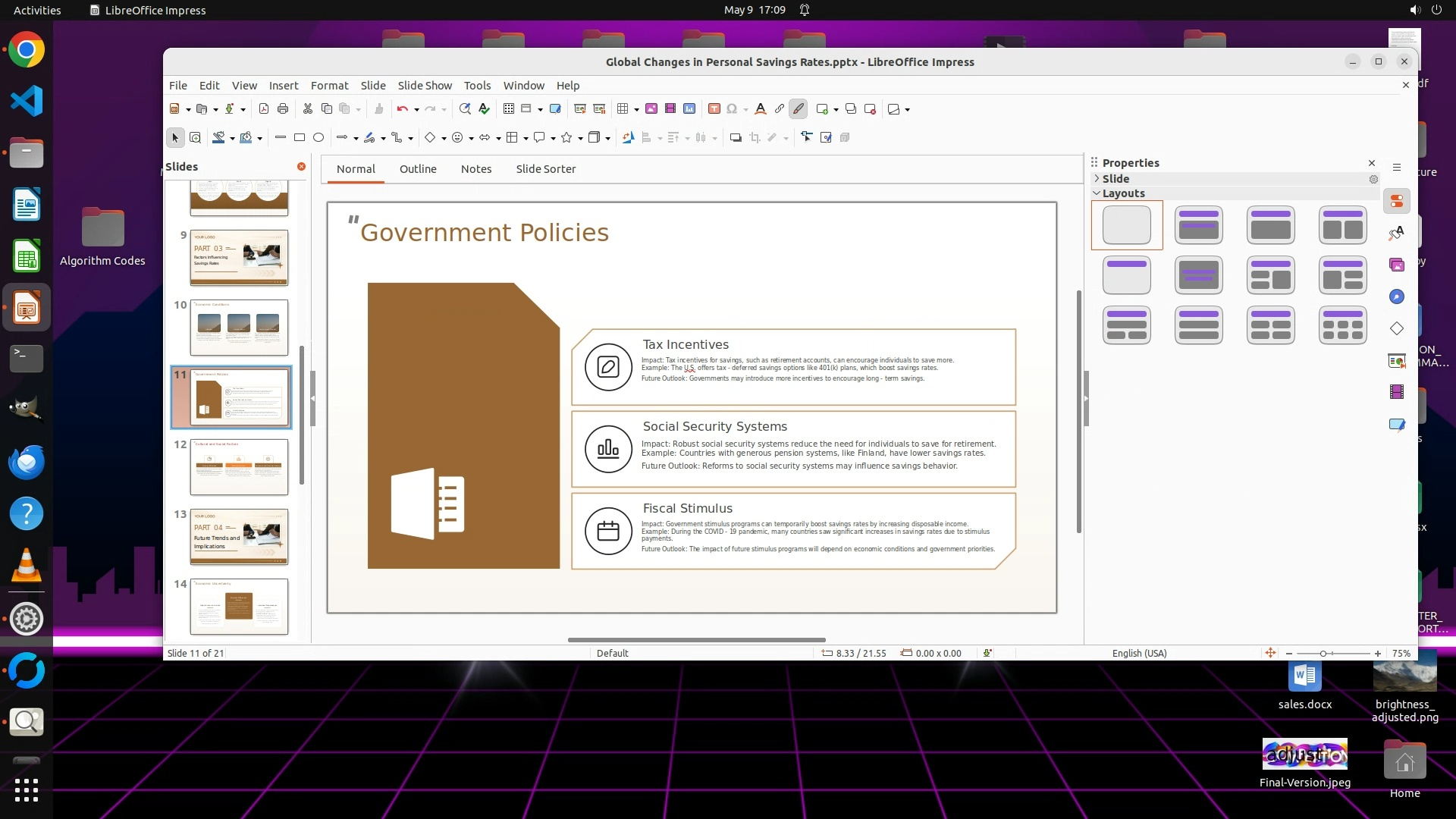Toggle the Display Grid button

click(509, 109)
